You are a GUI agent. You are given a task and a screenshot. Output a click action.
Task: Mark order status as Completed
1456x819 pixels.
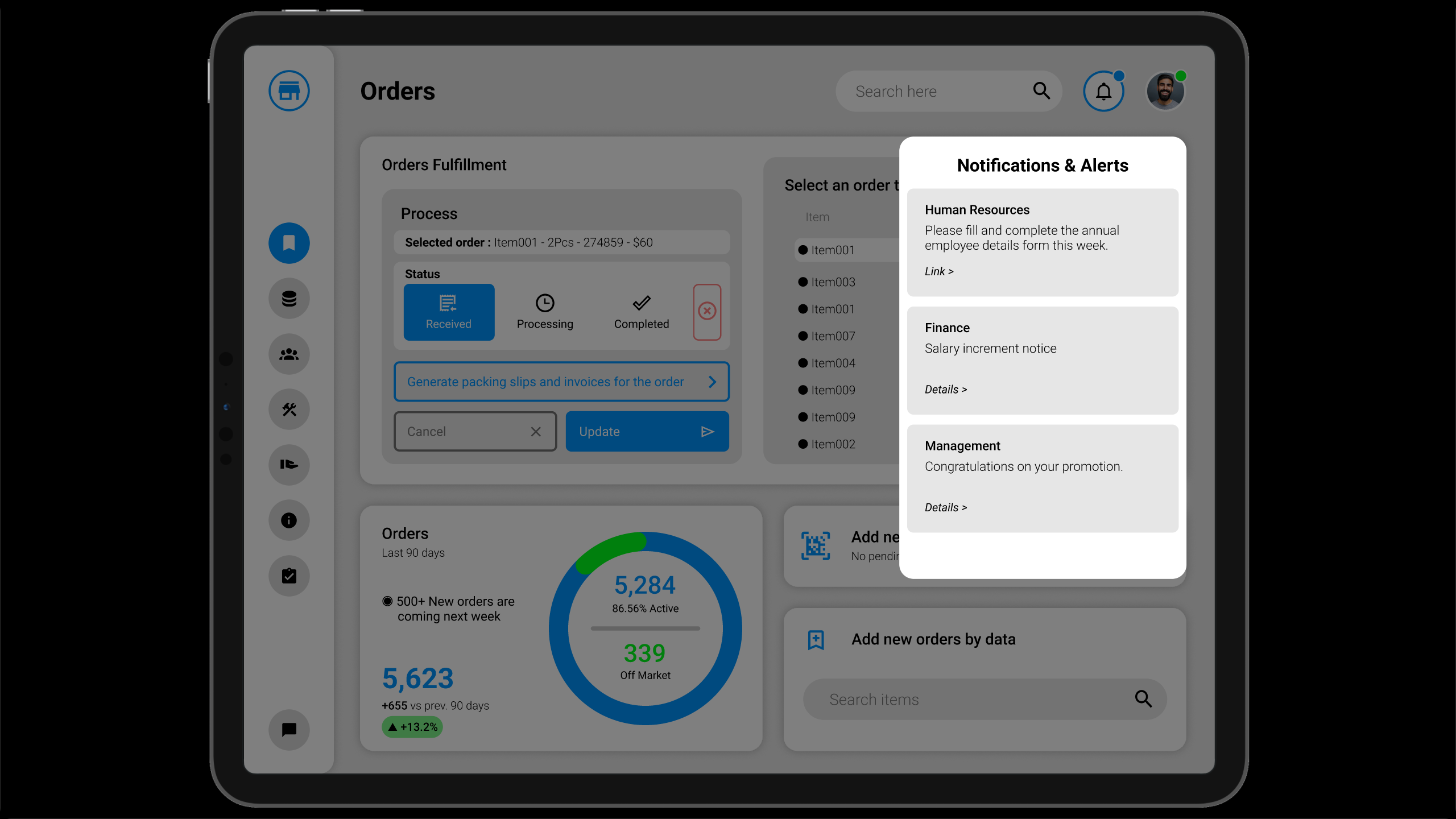pyautogui.click(x=641, y=312)
